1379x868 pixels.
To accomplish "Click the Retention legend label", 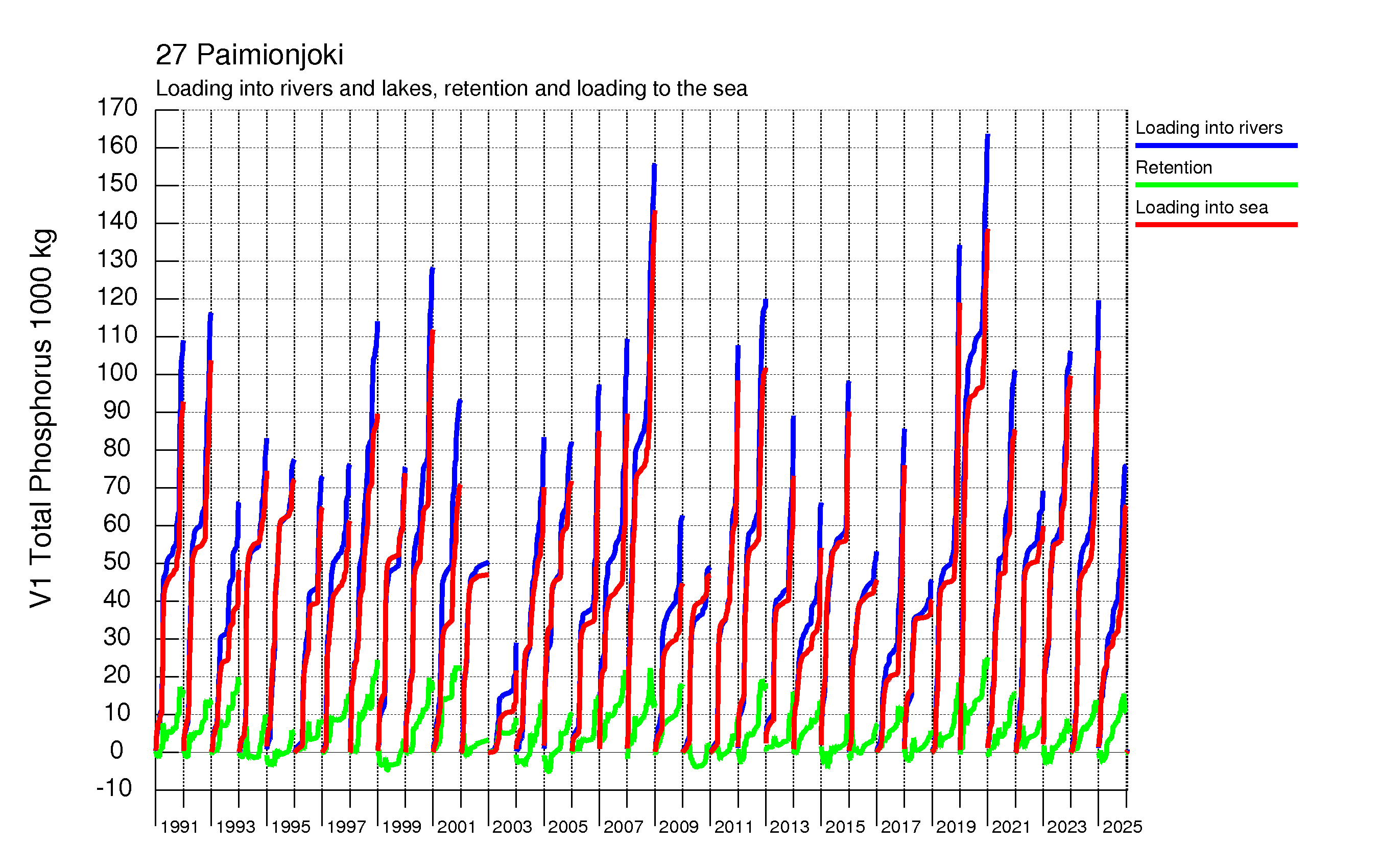I will 1173,167.
